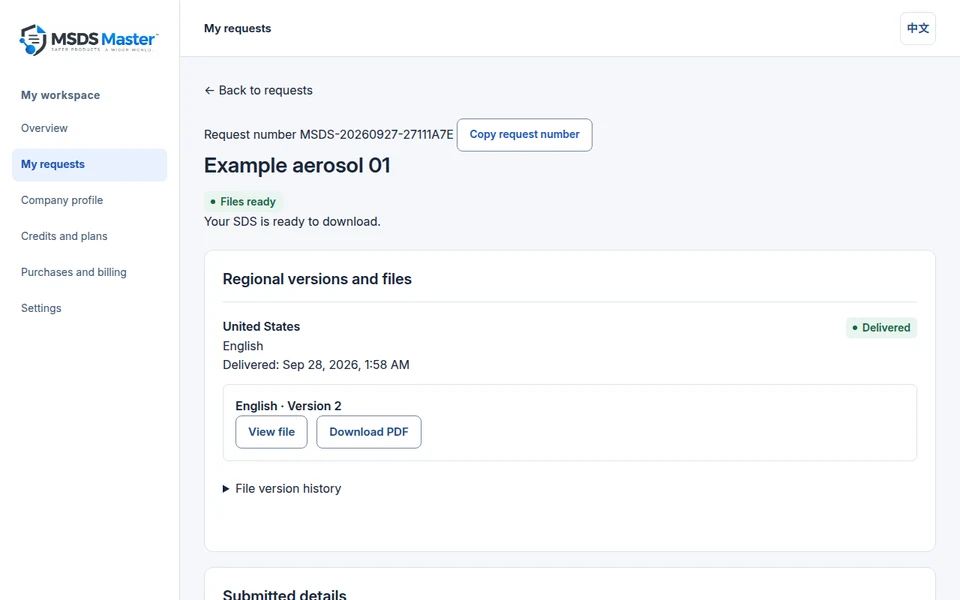Click the United States region label
The image size is (960, 600).
pos(261,326)
